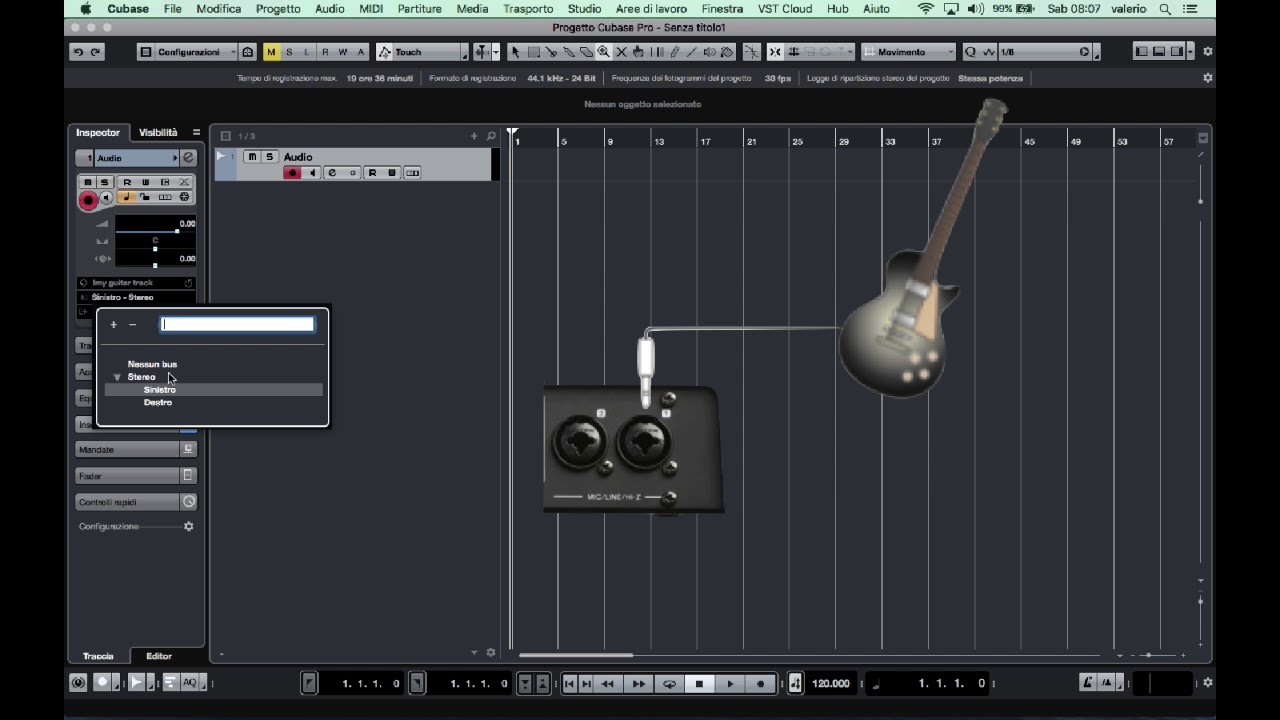Click Add Track plus above track list
The width and height of the screenshot is (1280, 720).
click(x=474, y=136)
